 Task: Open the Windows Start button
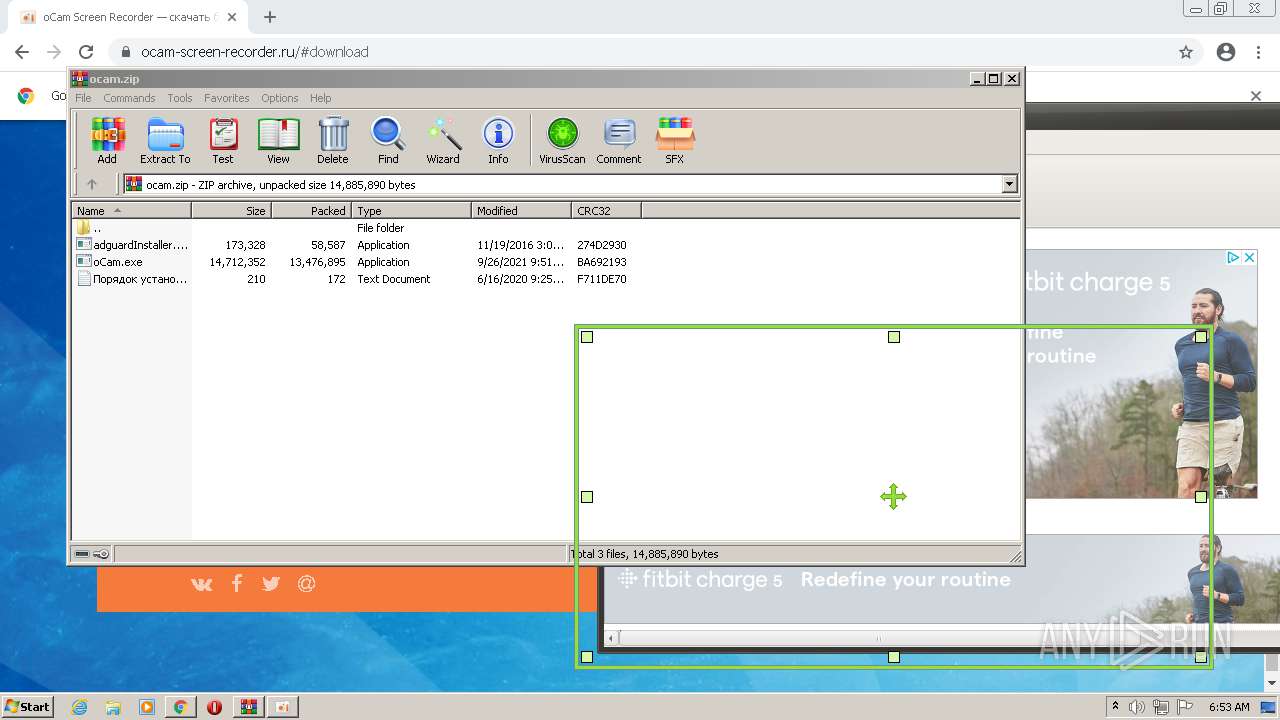click(x=27, y=706)
